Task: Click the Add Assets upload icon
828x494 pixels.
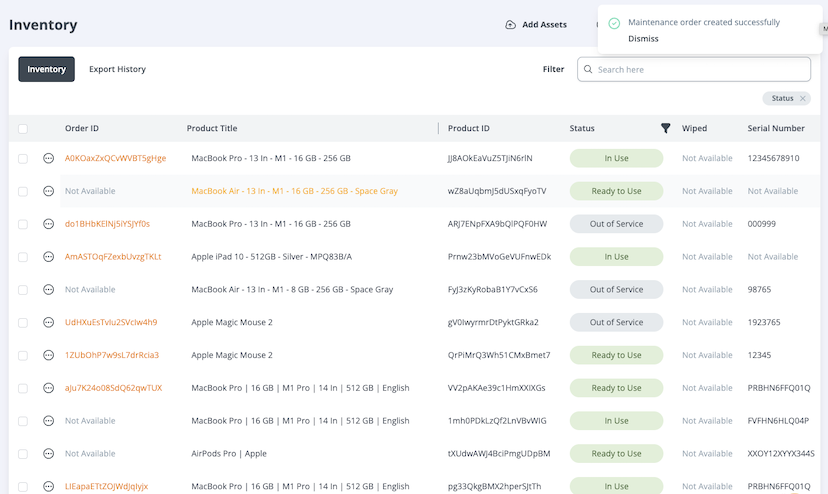Action: [x=511, y=25]
